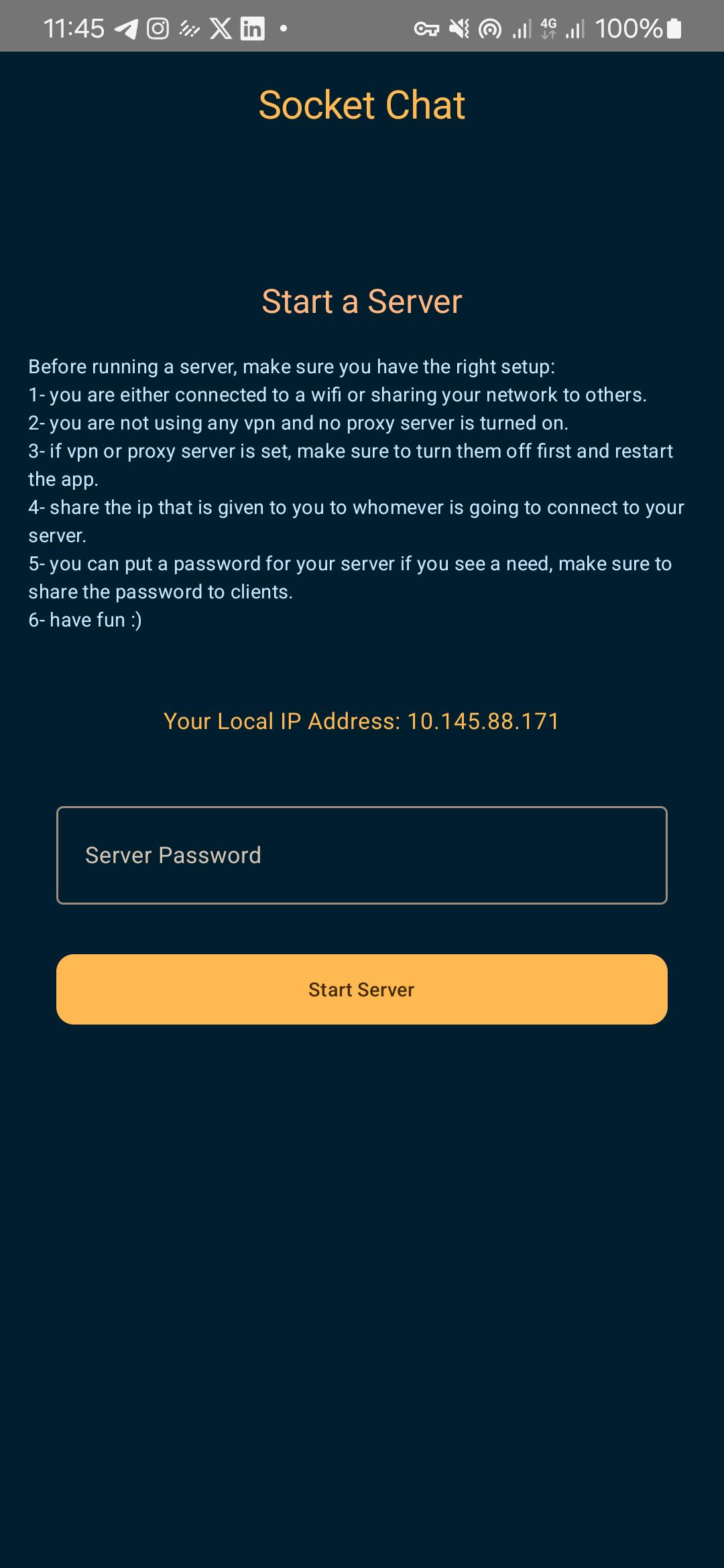Tap instruction about vpn and proxy server

(x=298, y=423)
